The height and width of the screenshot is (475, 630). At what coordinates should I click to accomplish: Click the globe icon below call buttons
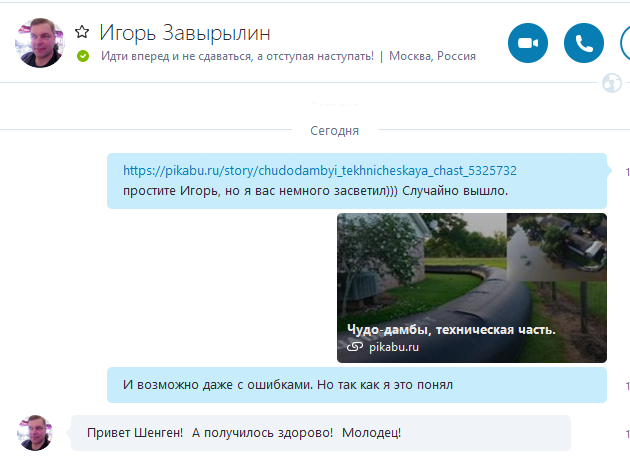point(612,83)
